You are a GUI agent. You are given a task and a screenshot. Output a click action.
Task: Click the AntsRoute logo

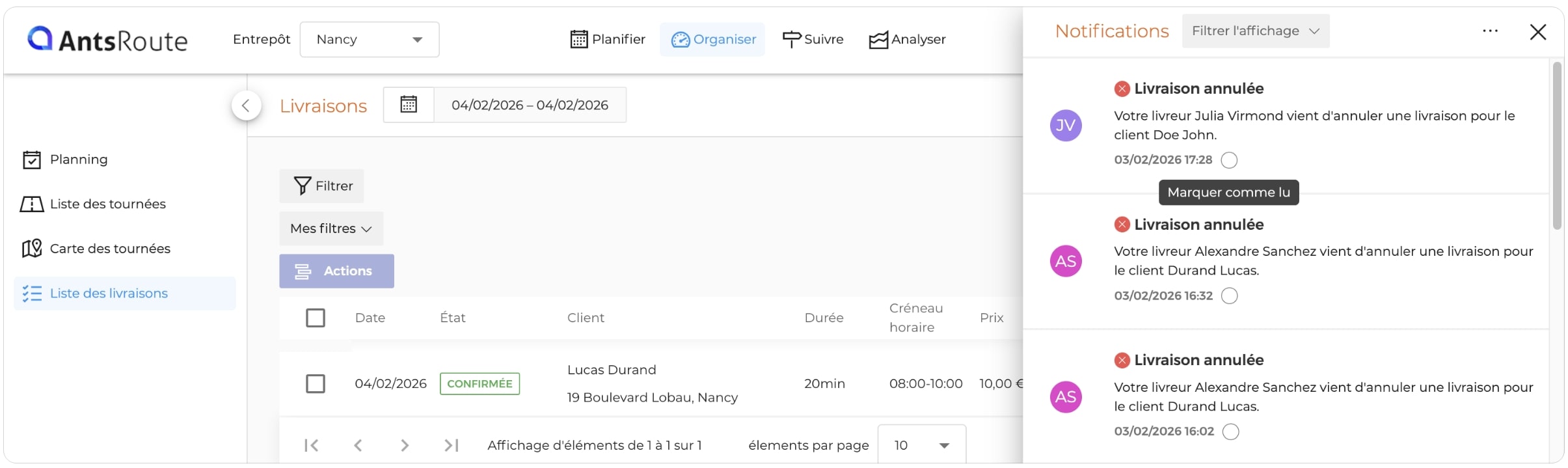107,40
